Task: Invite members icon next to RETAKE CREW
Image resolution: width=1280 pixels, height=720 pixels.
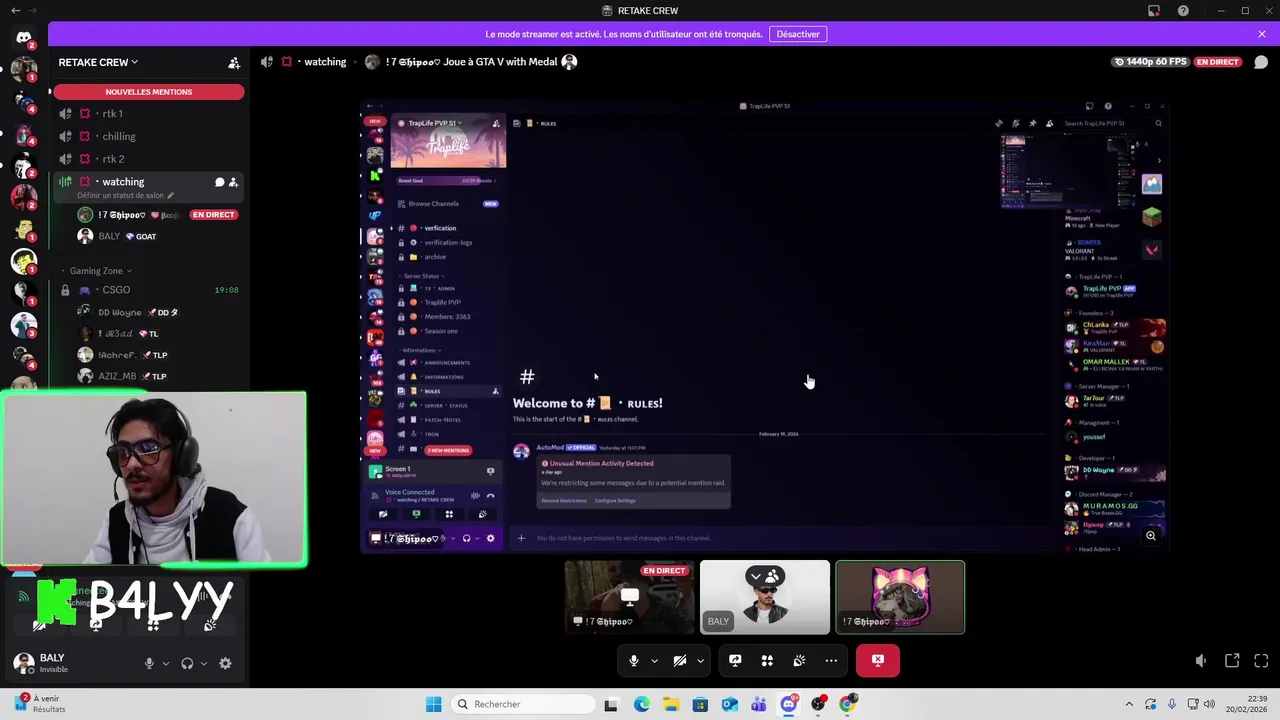Action: 234,62
